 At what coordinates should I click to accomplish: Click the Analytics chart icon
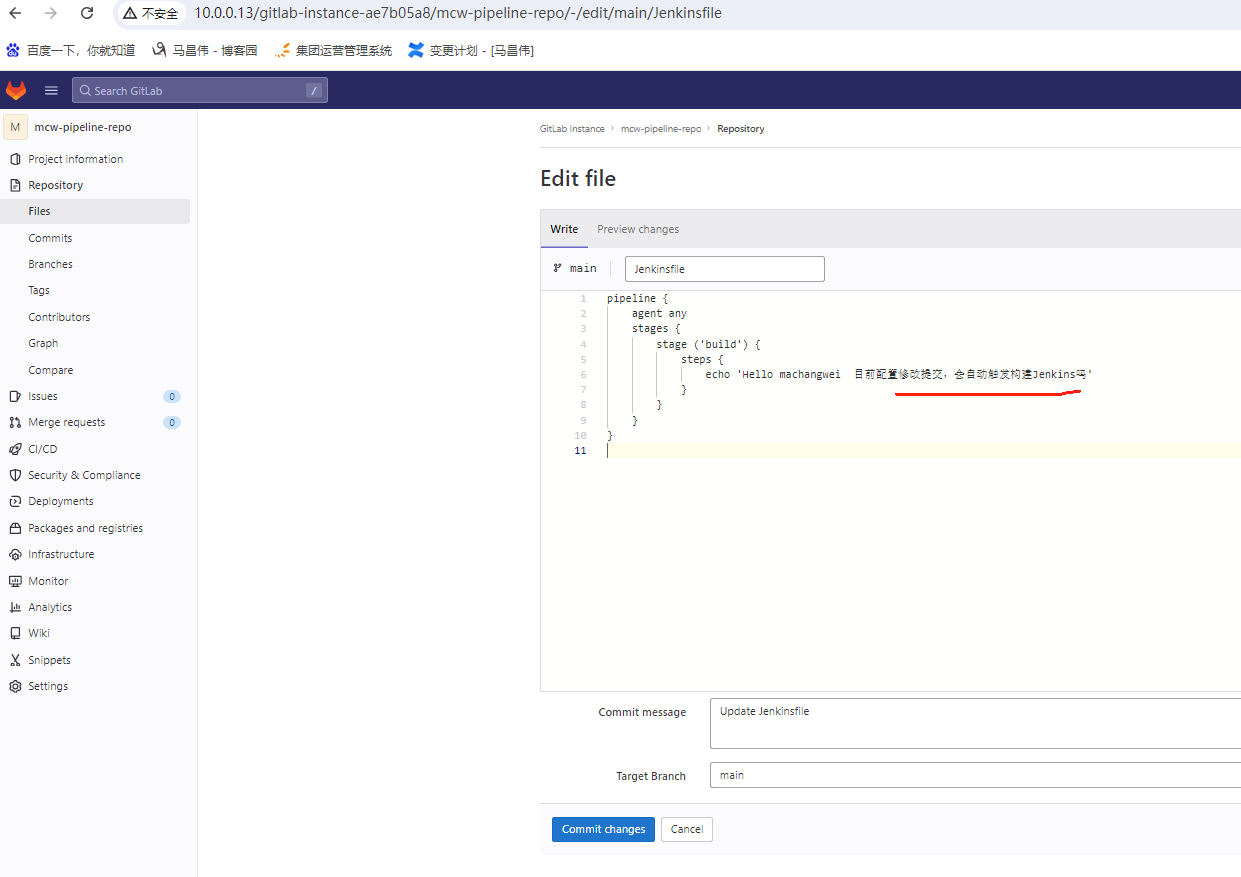click(x=15, y=607)
